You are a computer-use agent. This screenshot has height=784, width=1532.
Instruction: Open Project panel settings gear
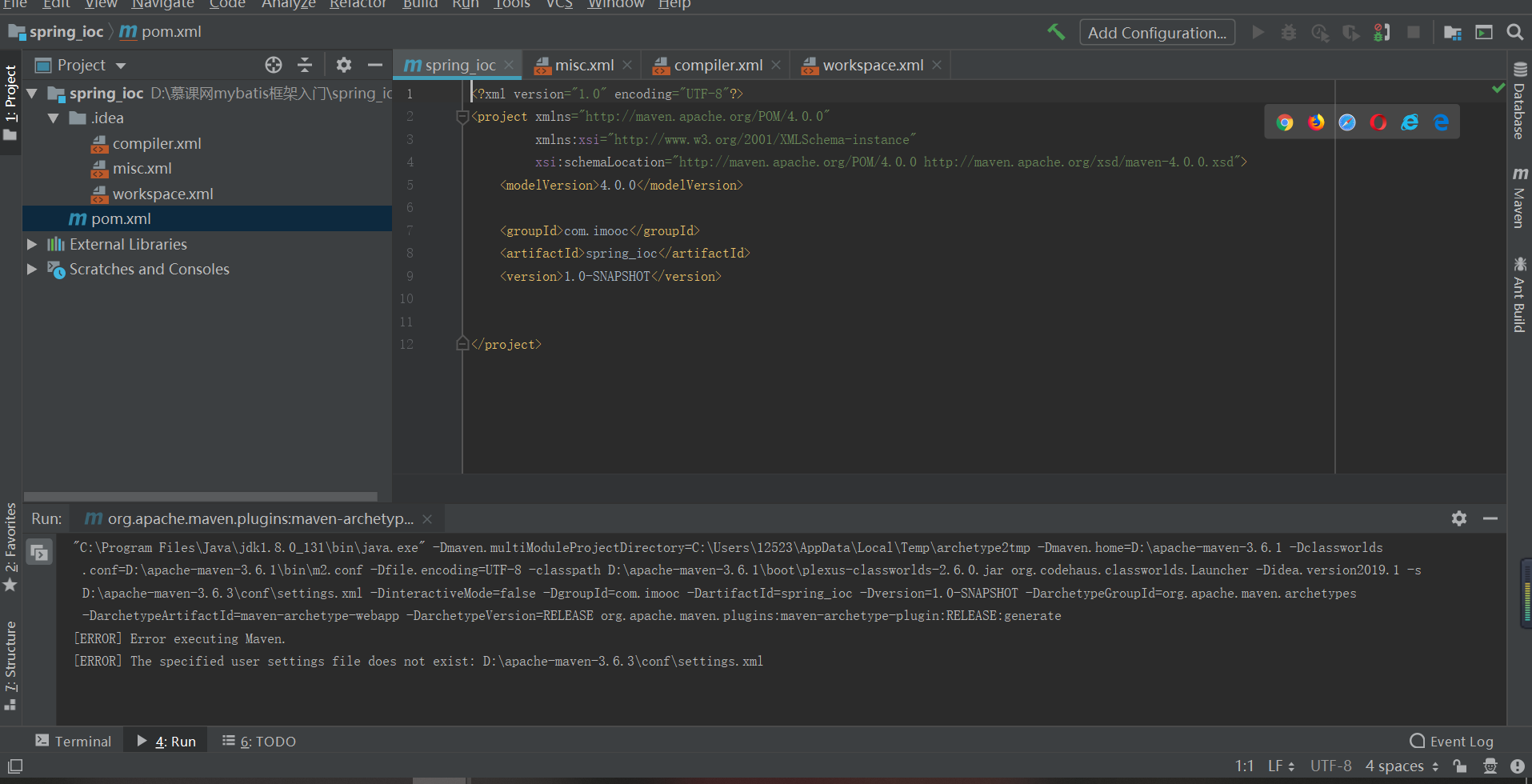pos(344,65)
